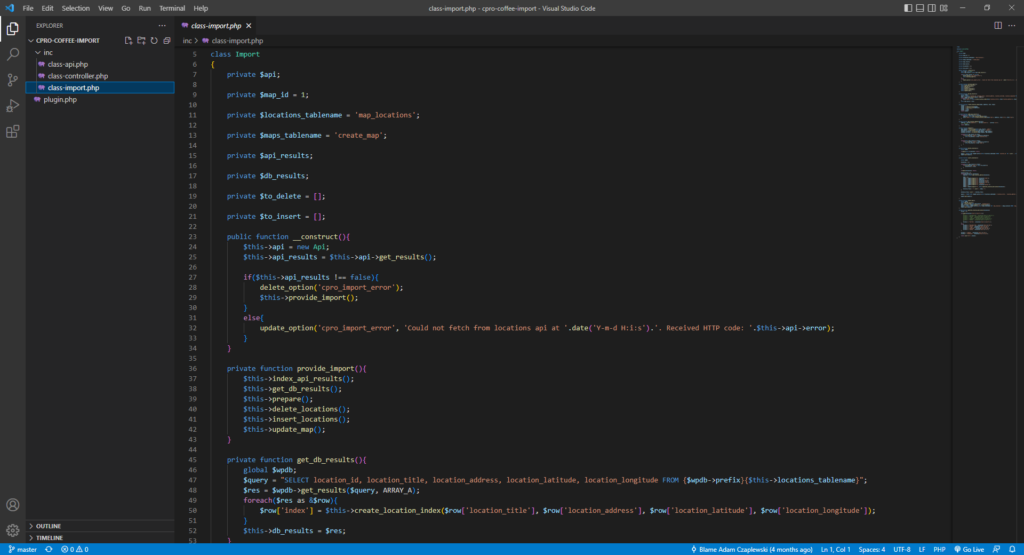1024x555 pixels.
Task: Refresh the Explorer file tree
Action: (154, 40)
